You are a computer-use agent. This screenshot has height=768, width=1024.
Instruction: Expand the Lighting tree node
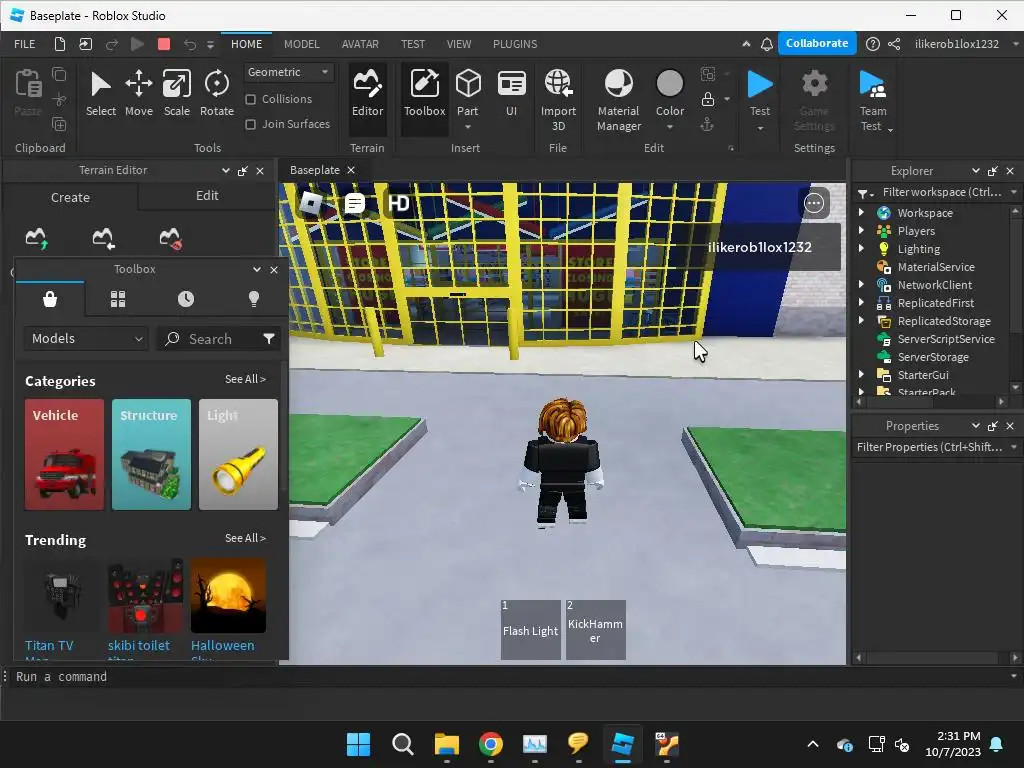861,248
